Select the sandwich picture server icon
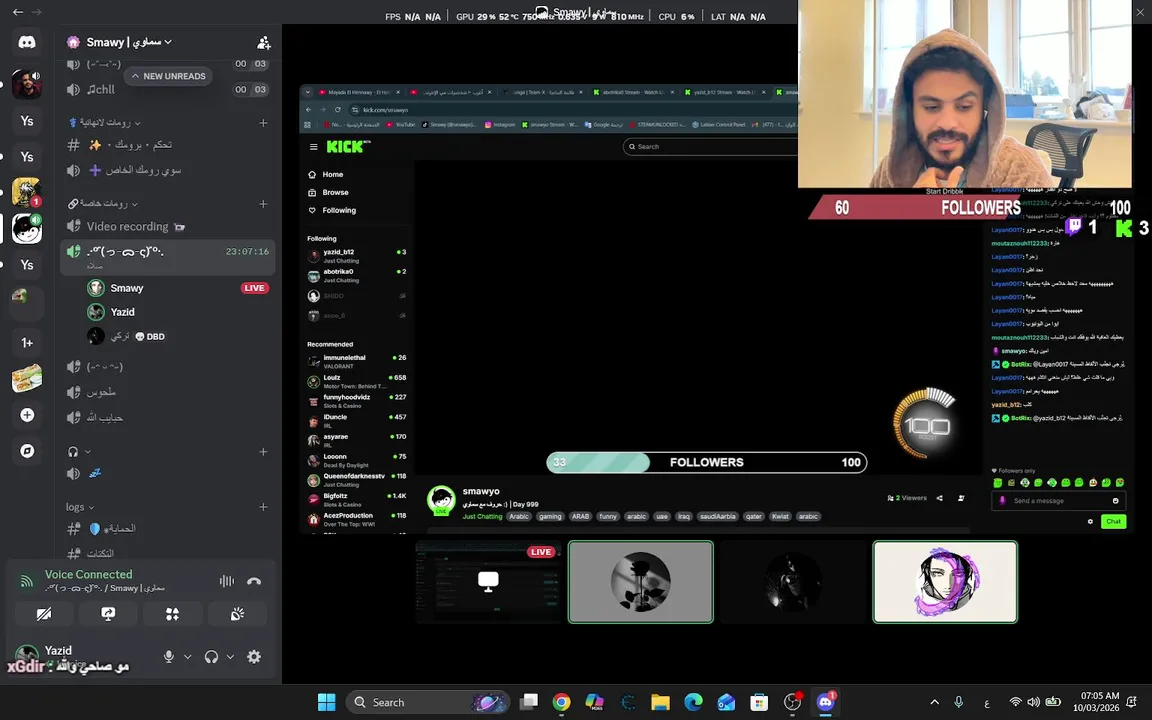The height and width of the screenshot is (720, 1152). pos(27,378)
